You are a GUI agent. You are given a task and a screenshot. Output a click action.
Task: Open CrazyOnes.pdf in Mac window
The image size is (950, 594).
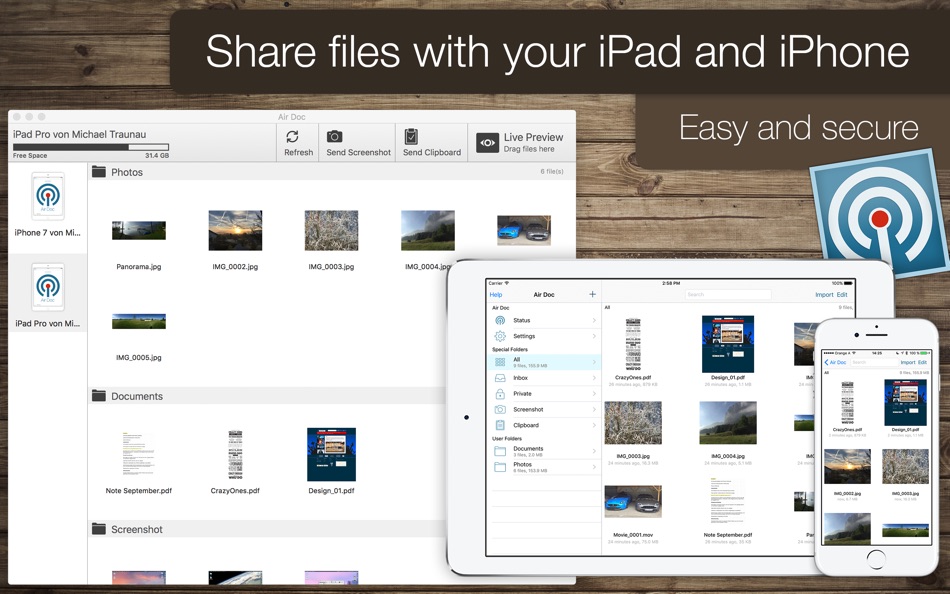click(235, 455)
